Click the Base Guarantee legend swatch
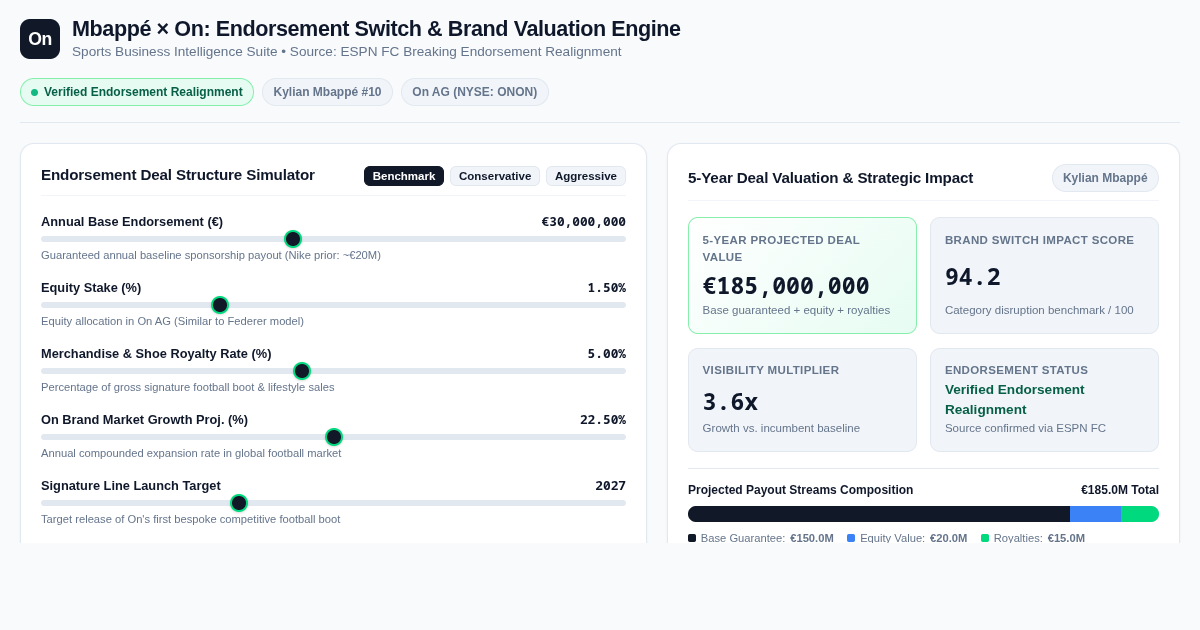The height and width of the screenshot is (630, 1200). click(x=692, y=538)
